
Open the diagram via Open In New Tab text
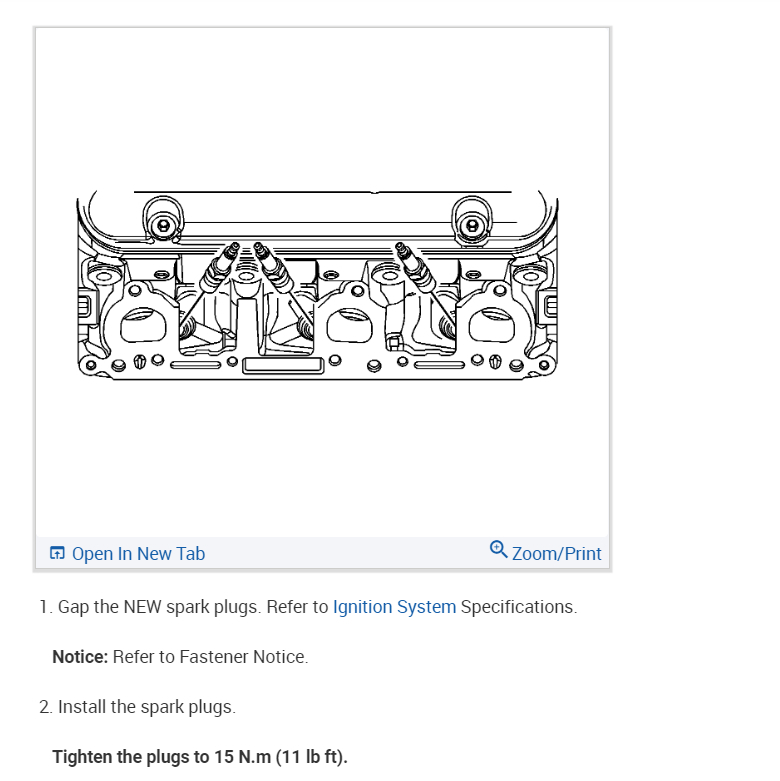[x=138, y=554]
